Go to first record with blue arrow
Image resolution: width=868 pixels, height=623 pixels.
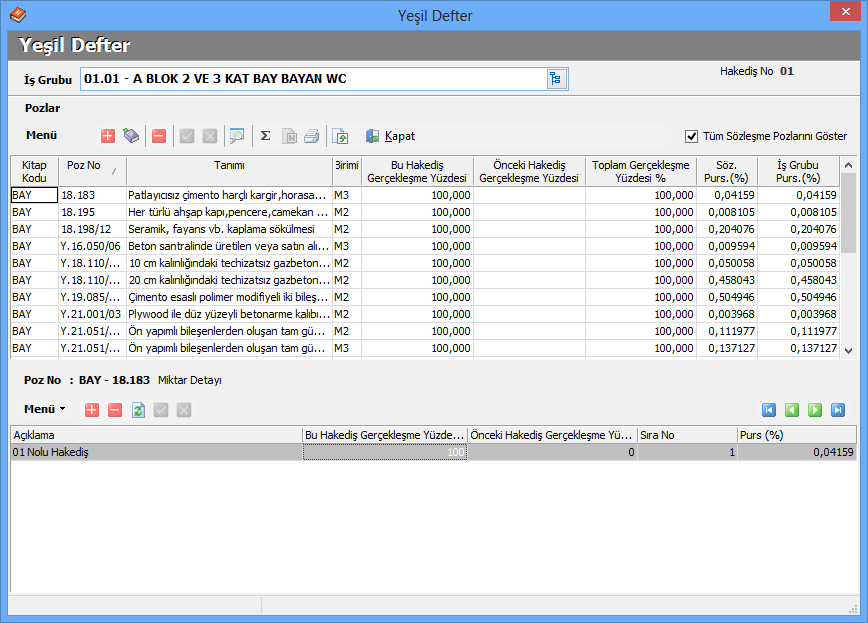[769, 409]
